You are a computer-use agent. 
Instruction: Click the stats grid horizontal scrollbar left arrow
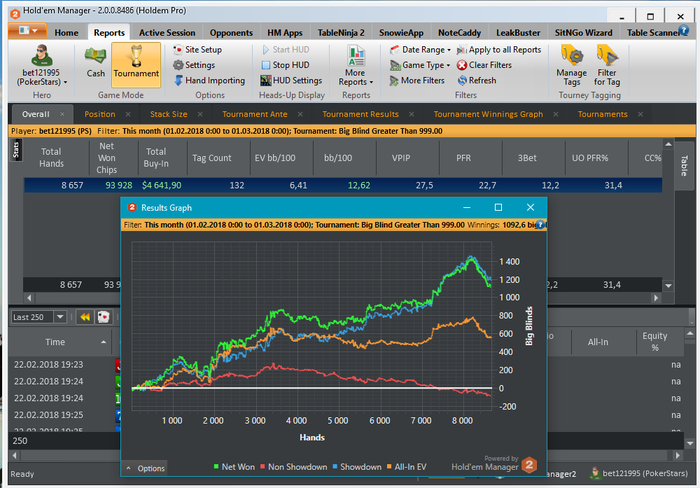(x=29, y=298)
